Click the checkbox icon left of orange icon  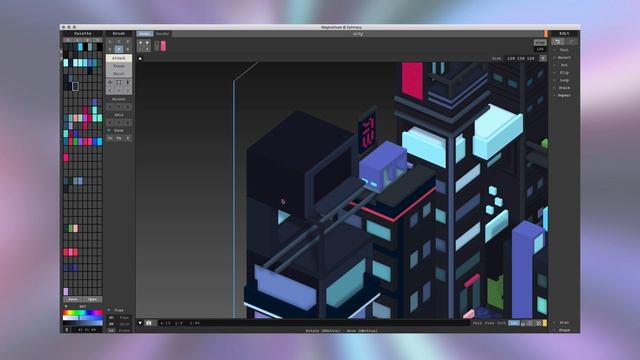[538, 323]
